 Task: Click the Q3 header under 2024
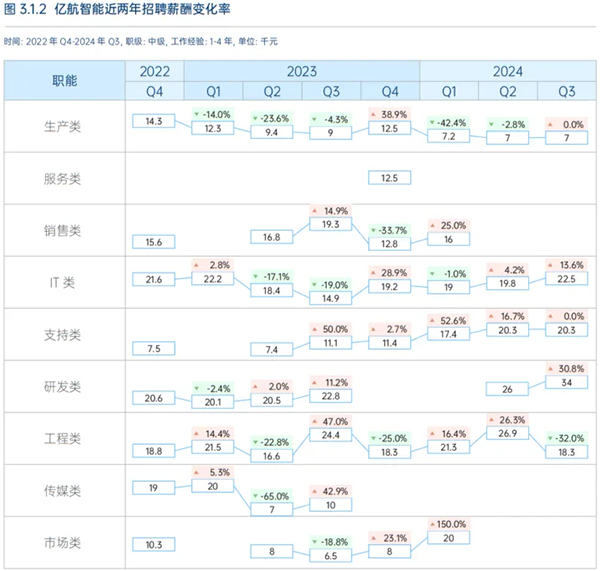[567, 92]
